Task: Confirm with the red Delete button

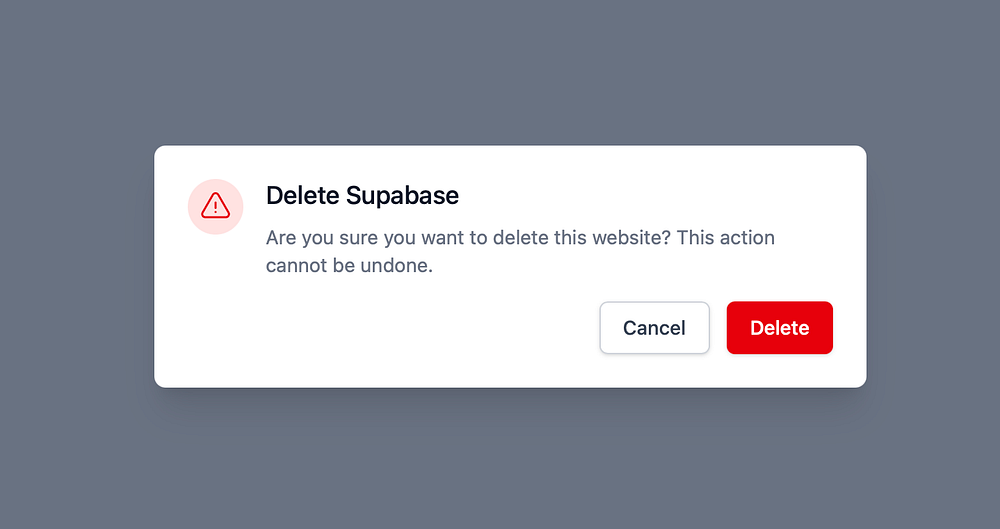Action: click(779, 328)
